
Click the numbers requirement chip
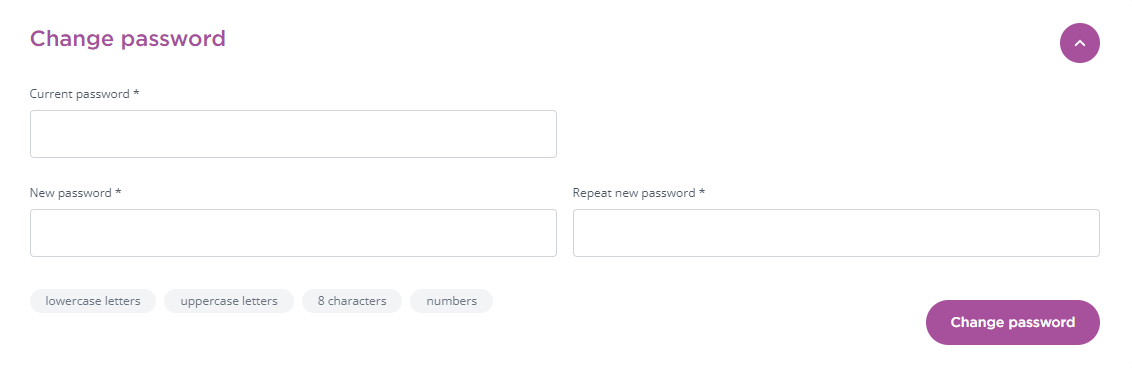click(x=451, y=301)
